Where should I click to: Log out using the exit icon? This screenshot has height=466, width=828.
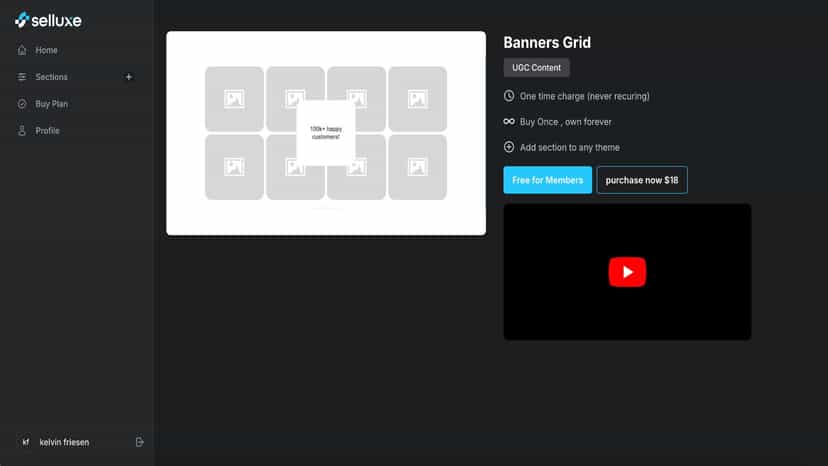pyautogui.click(x=139, y=442)
